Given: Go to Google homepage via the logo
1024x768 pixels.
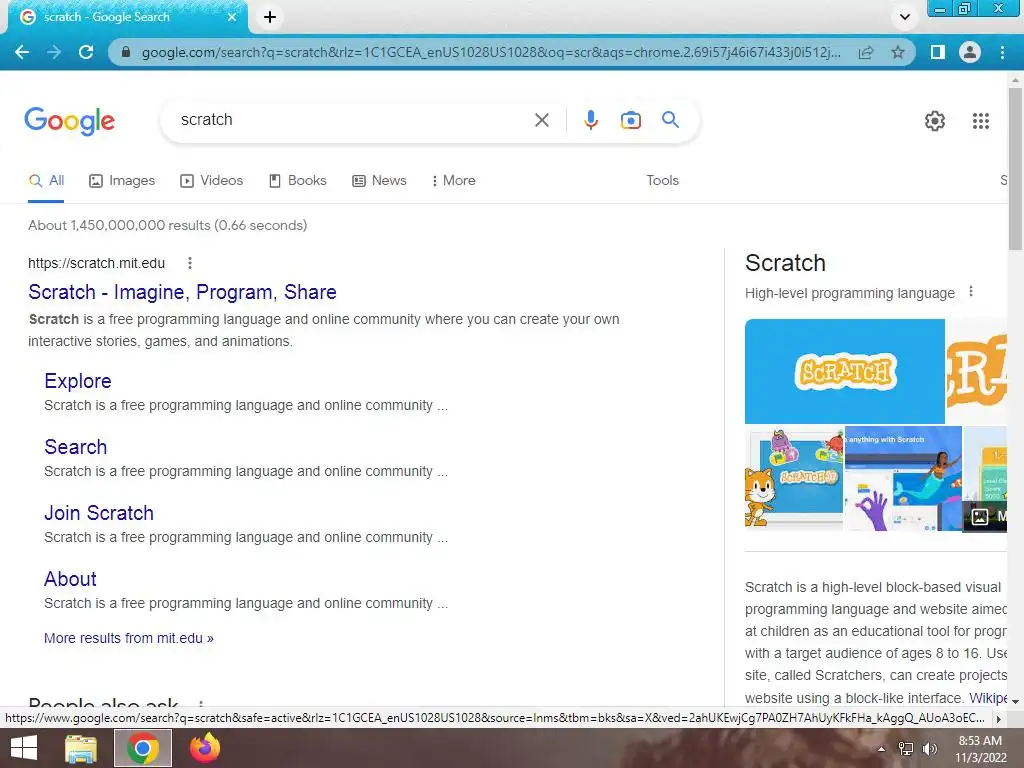Looking at the screenshot, I should [69, 121].
